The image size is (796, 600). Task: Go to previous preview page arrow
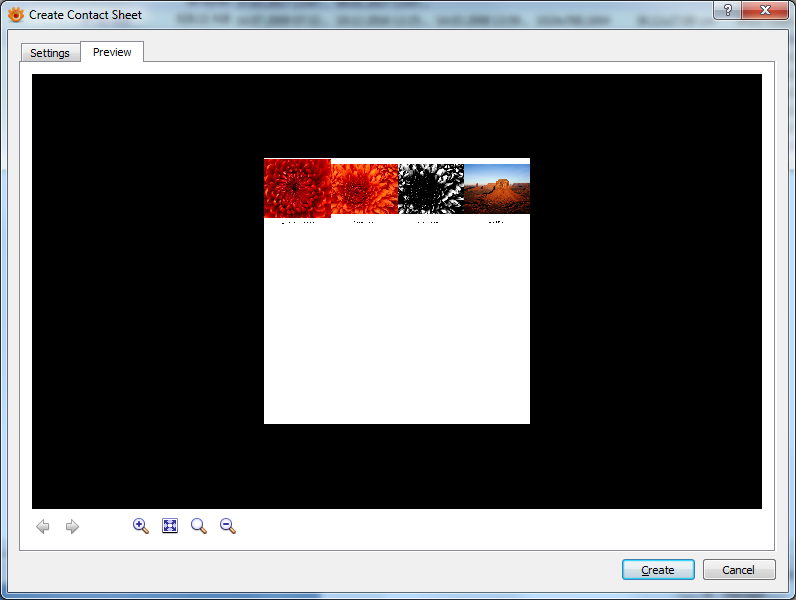pyautogui.click(x=43, y=526)
